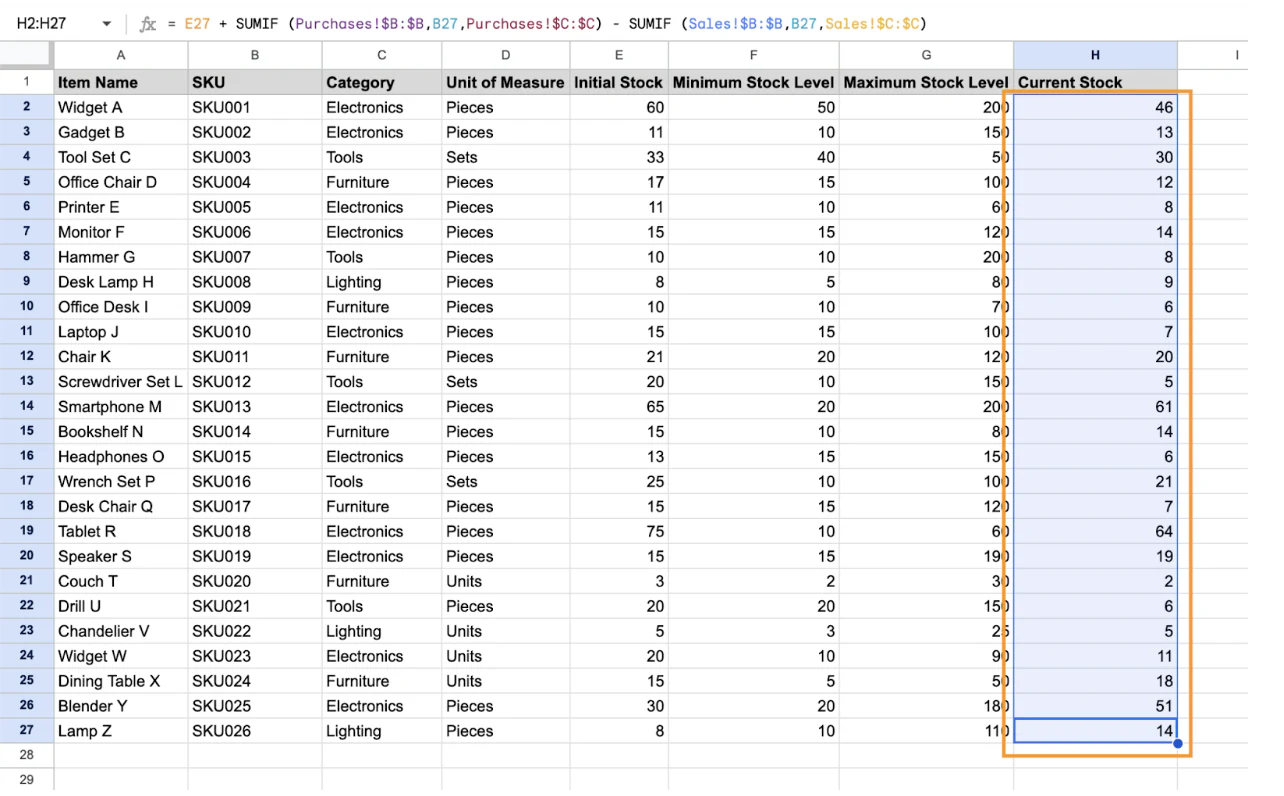
Task: Click the Category cell for Hammer G
Action: (382, 257)
